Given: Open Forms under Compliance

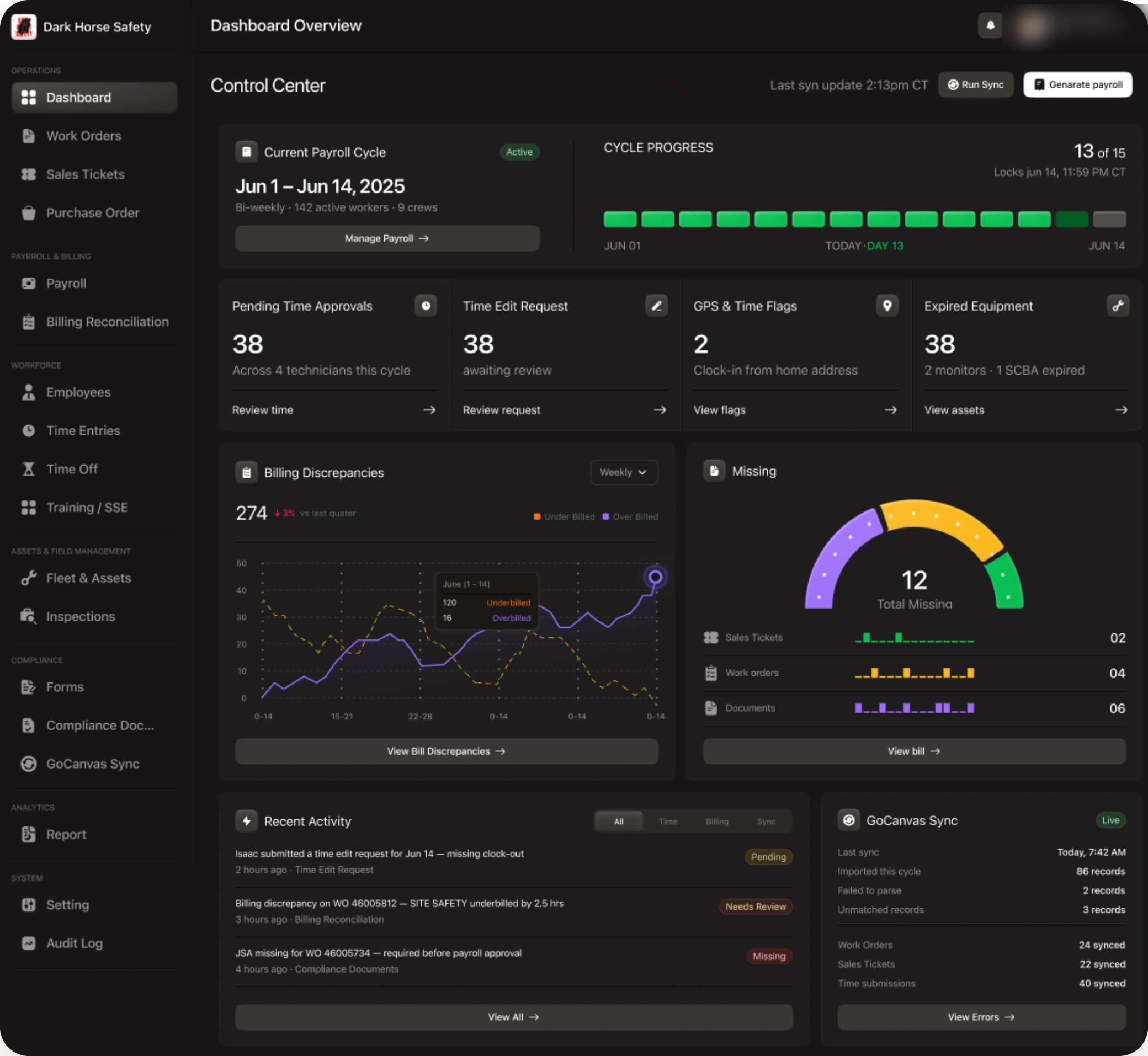Looking at the screenshot, I should [x=94, y=687].
